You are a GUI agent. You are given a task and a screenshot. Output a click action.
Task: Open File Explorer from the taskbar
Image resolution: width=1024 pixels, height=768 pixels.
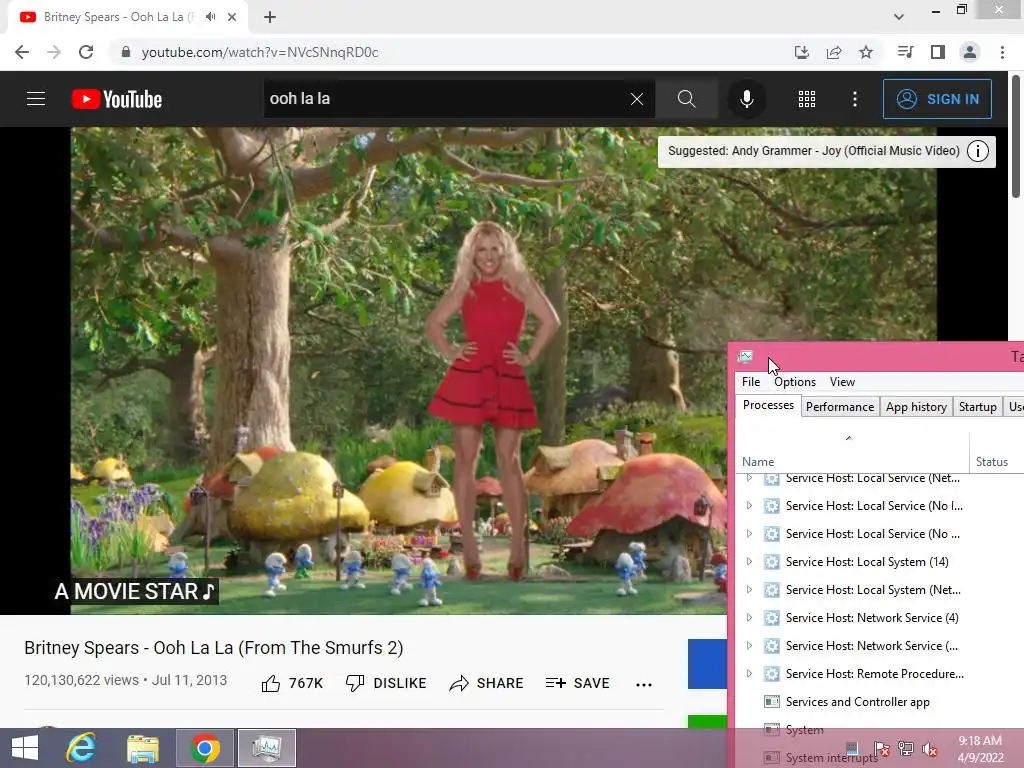[x=143, y=748]
